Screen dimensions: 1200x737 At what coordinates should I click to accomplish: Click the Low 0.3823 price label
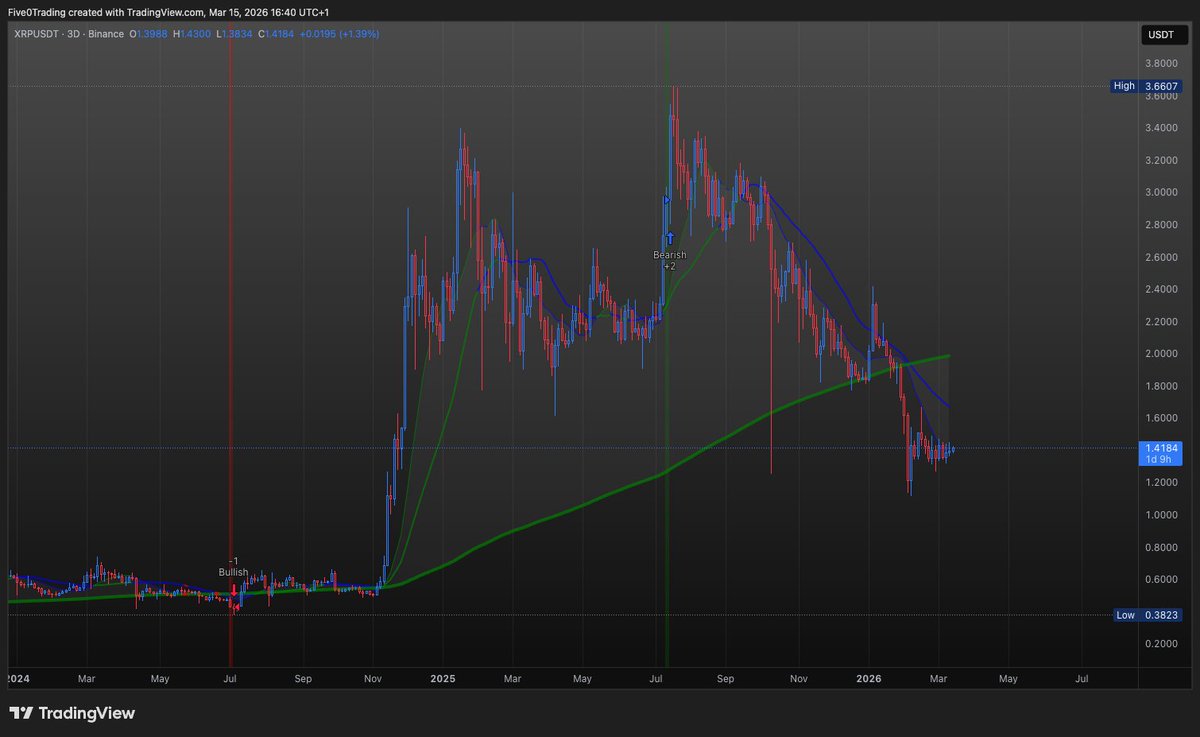point(1147,615)
